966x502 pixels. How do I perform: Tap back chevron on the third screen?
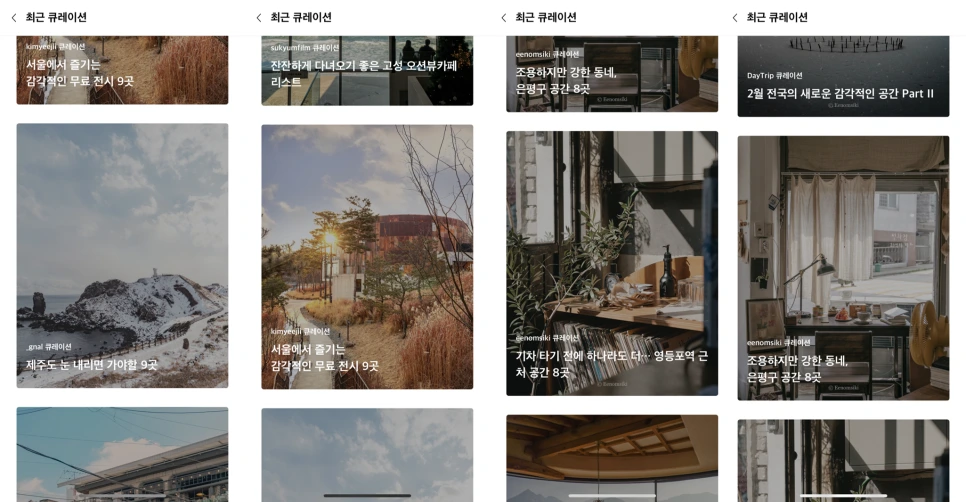(x=503, y=18)
